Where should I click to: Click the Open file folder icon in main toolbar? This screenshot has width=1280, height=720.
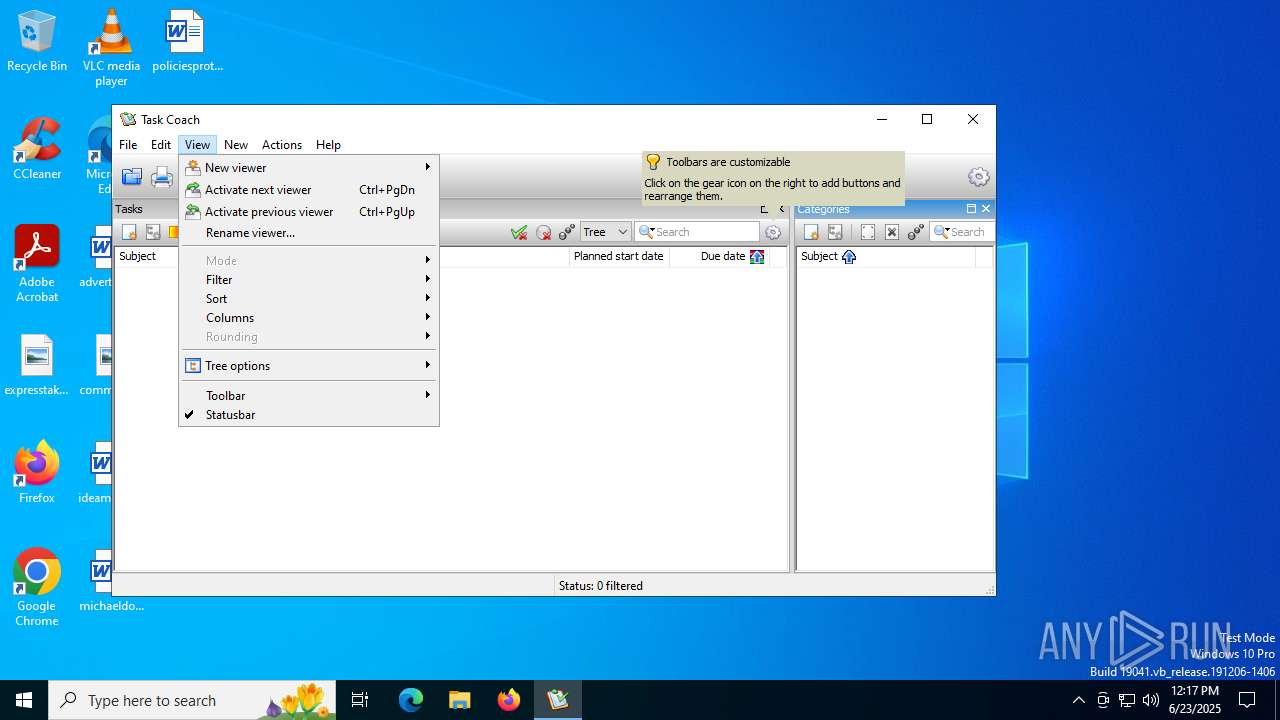132,178
